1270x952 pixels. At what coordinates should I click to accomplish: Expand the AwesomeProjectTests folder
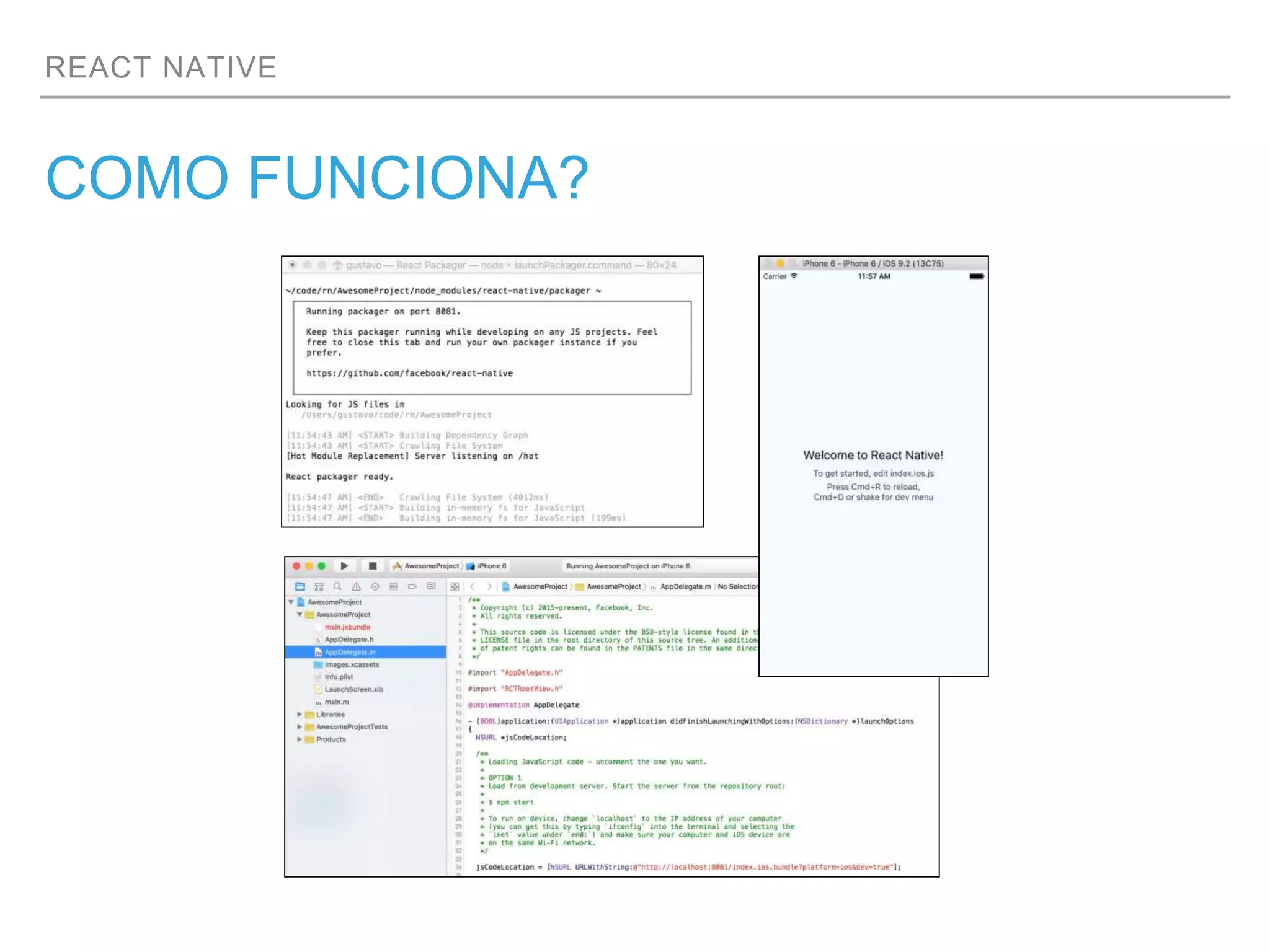tap(300, 727)
